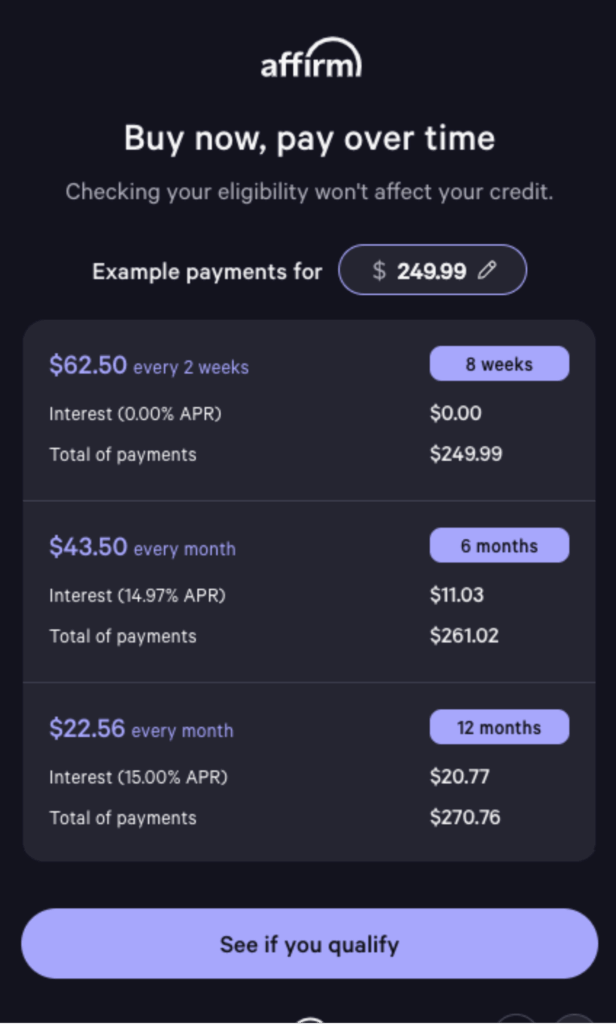Choose the $62.50 every 2 weeks plan
The image size is (616, 1024).
(x=149, y=366)
